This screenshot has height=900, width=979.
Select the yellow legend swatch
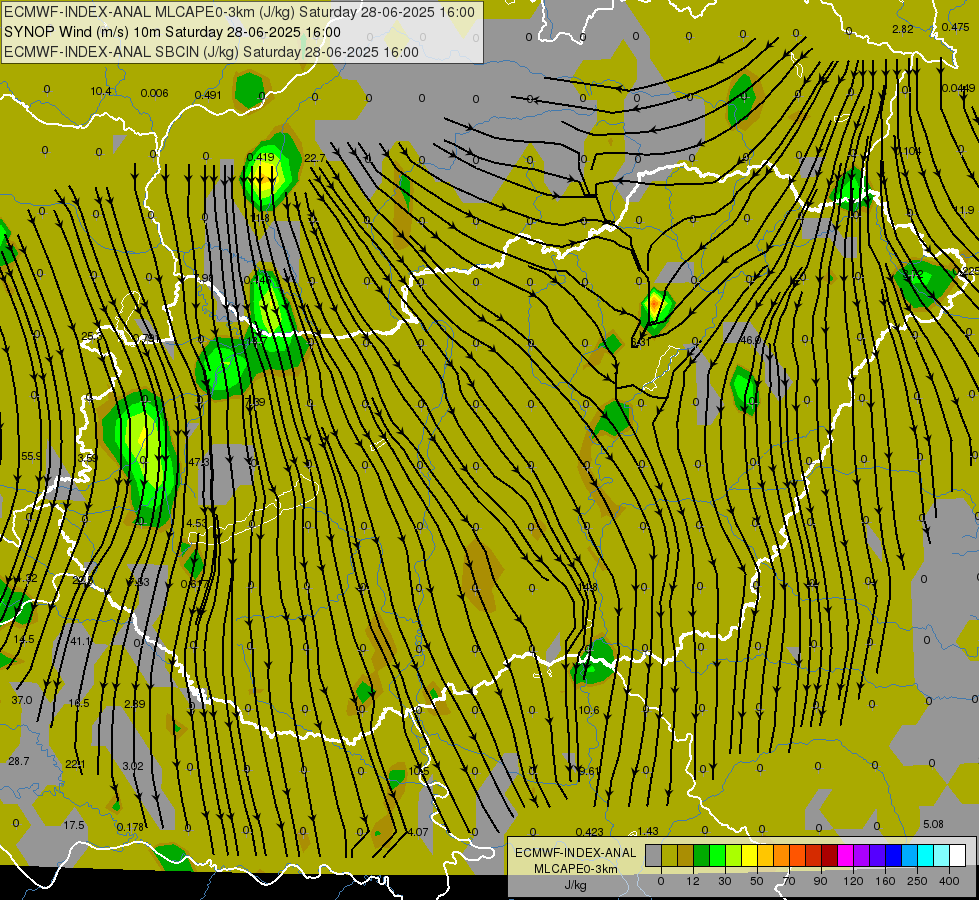pyautogui.click(x=749, y=856)
